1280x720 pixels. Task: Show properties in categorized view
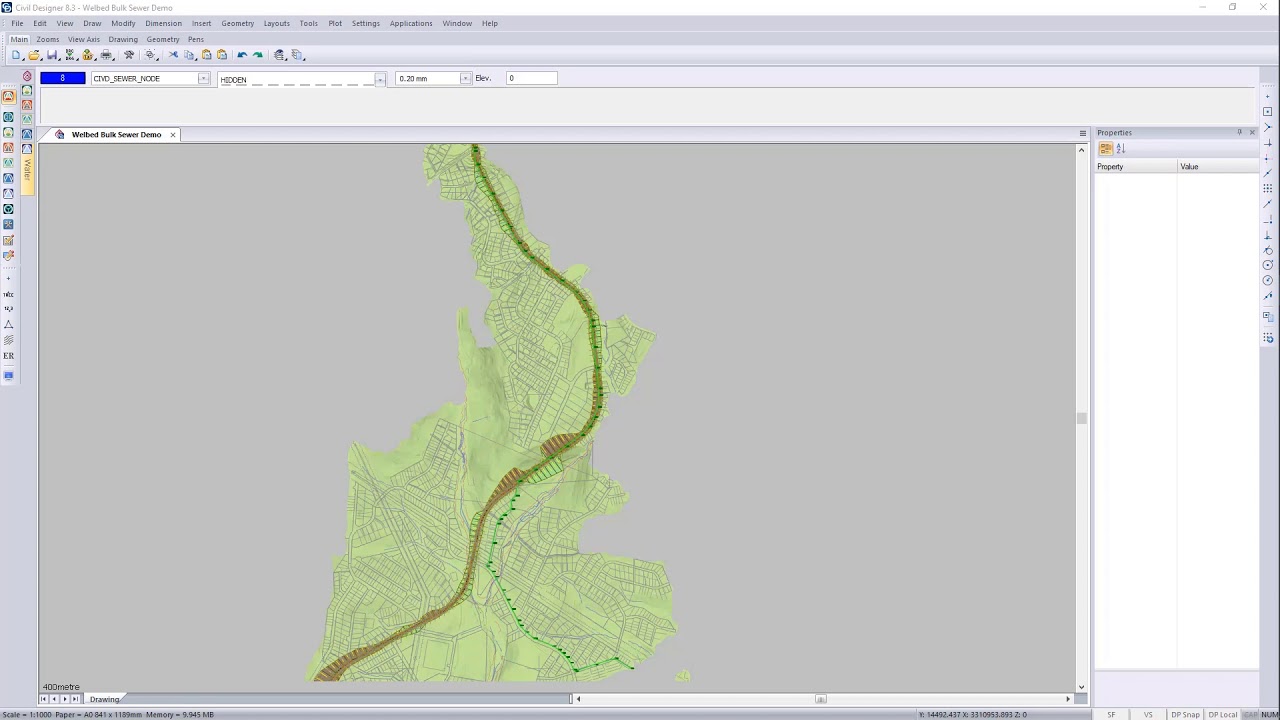tap(1105, 149)
